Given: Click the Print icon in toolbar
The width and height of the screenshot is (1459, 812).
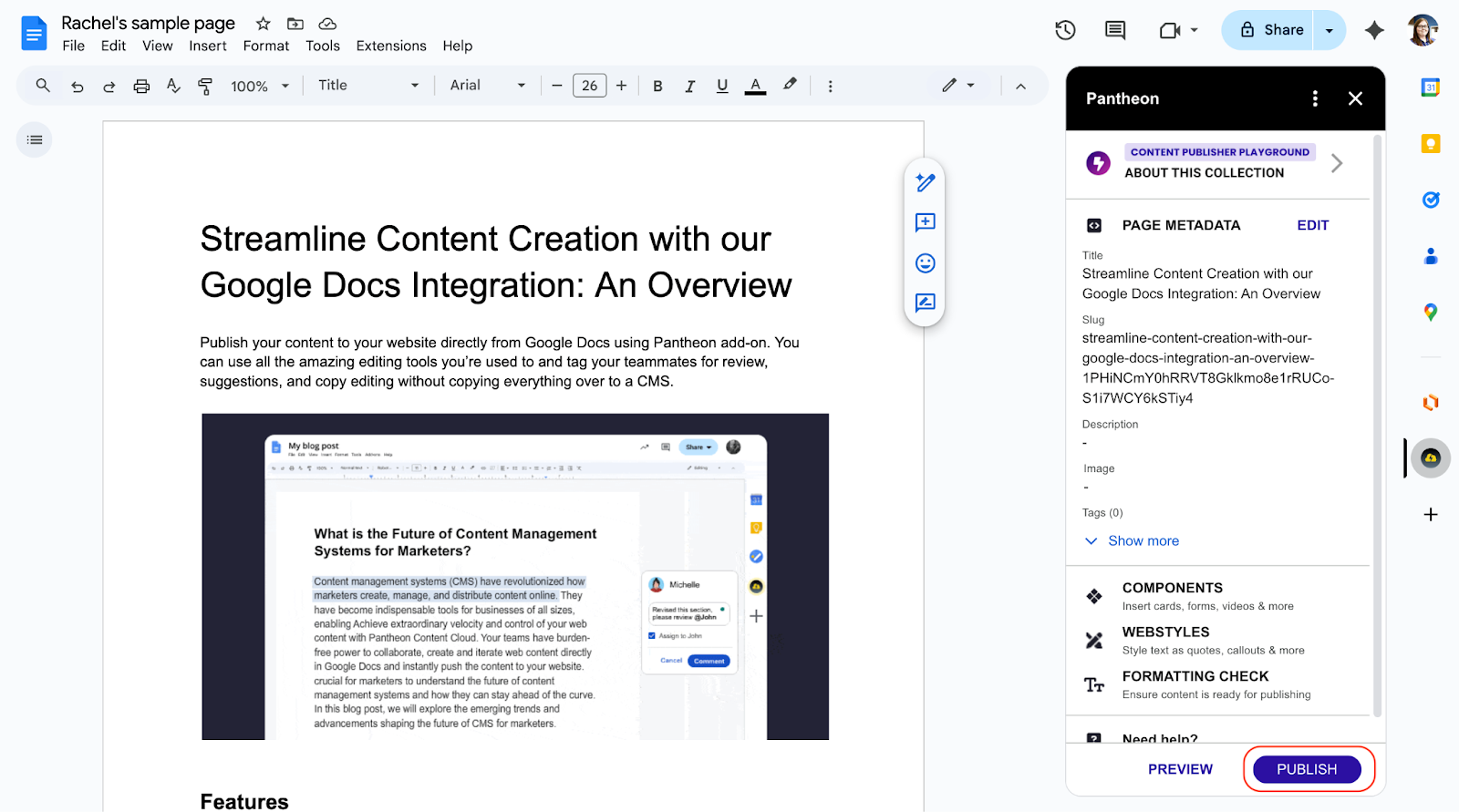Looking at the screenshot, I should click(141, 86).
